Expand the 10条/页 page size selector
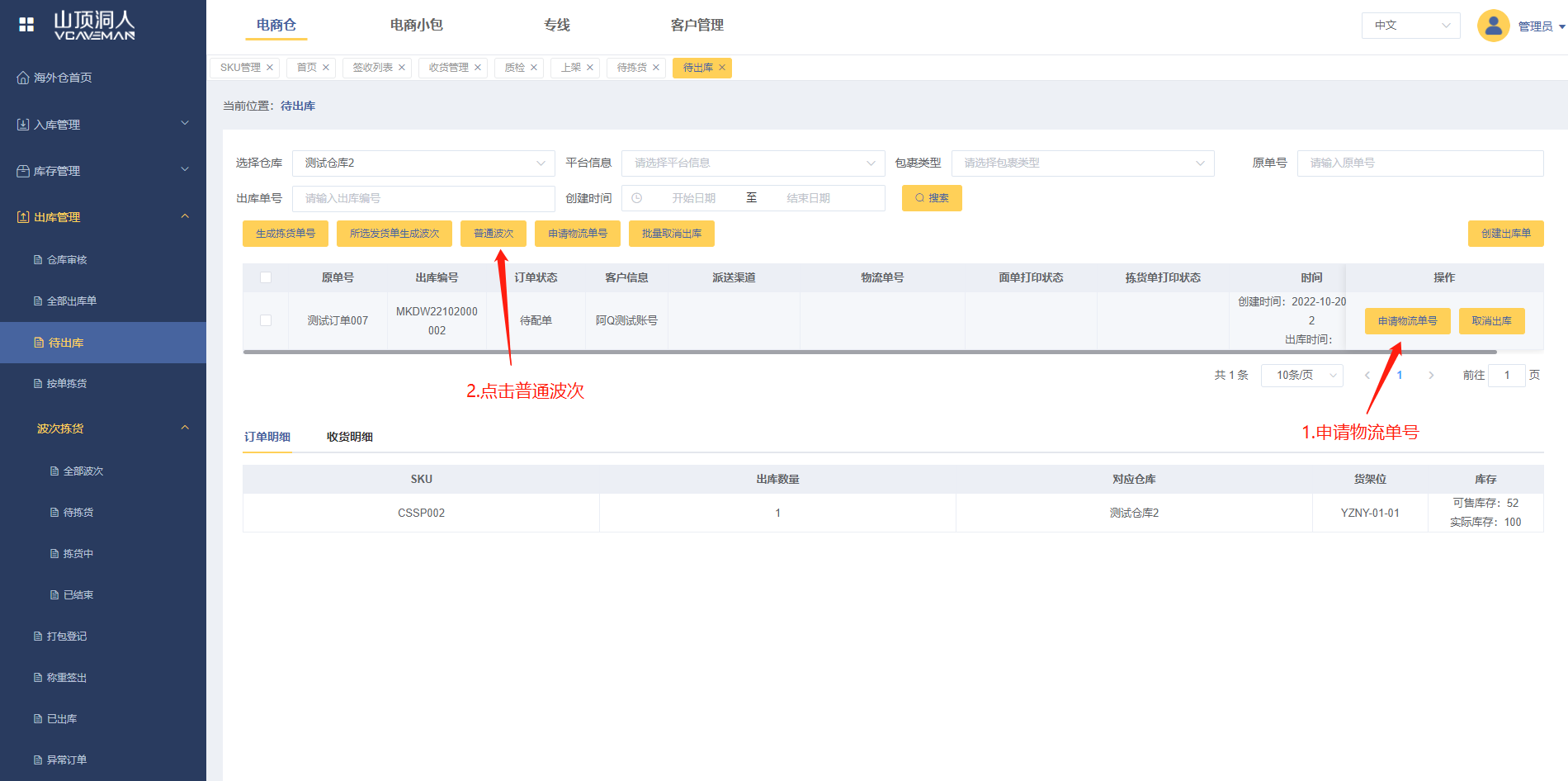 point(1301,376)
